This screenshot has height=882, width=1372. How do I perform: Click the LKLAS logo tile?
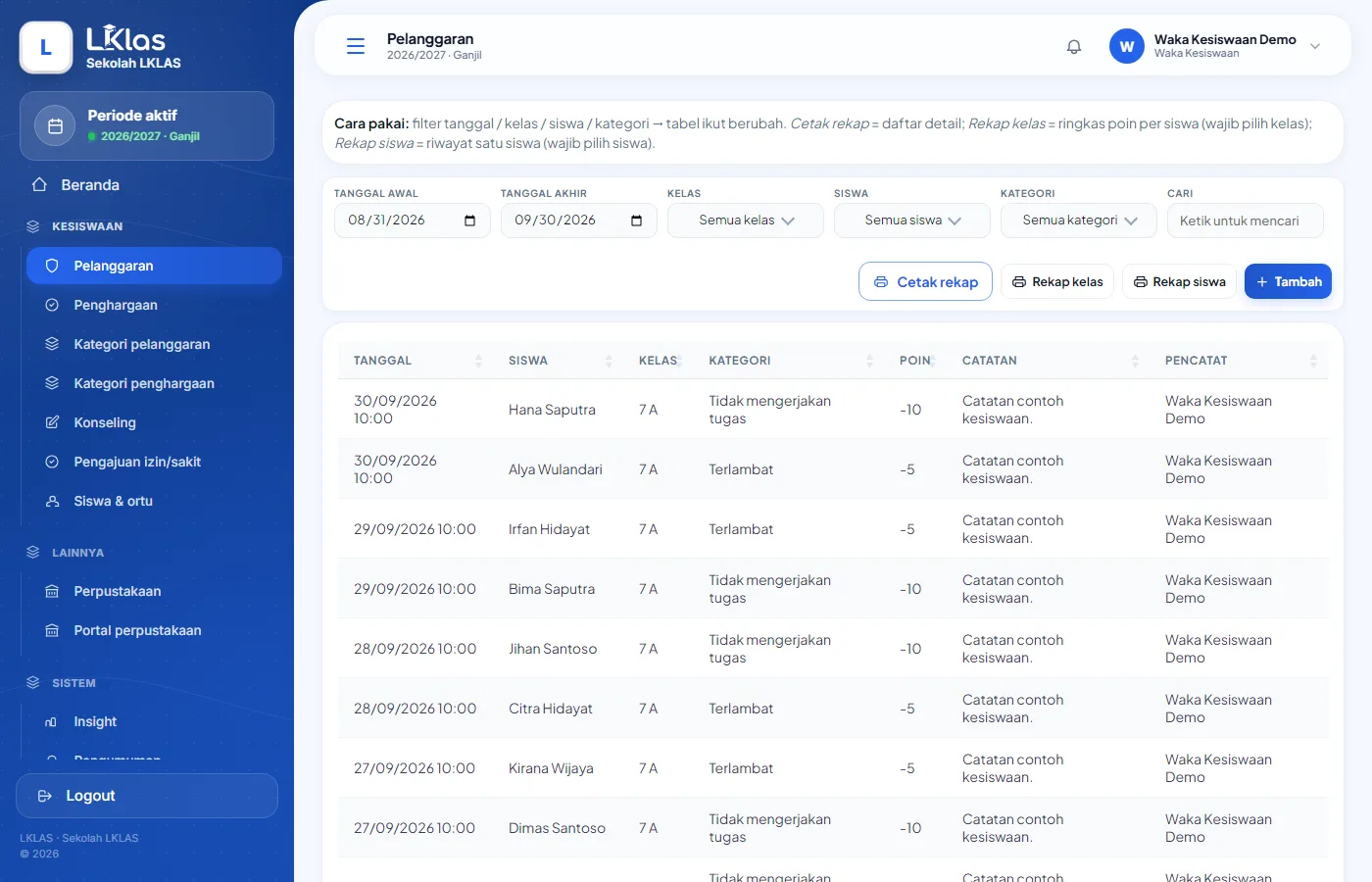coord(46,47)
